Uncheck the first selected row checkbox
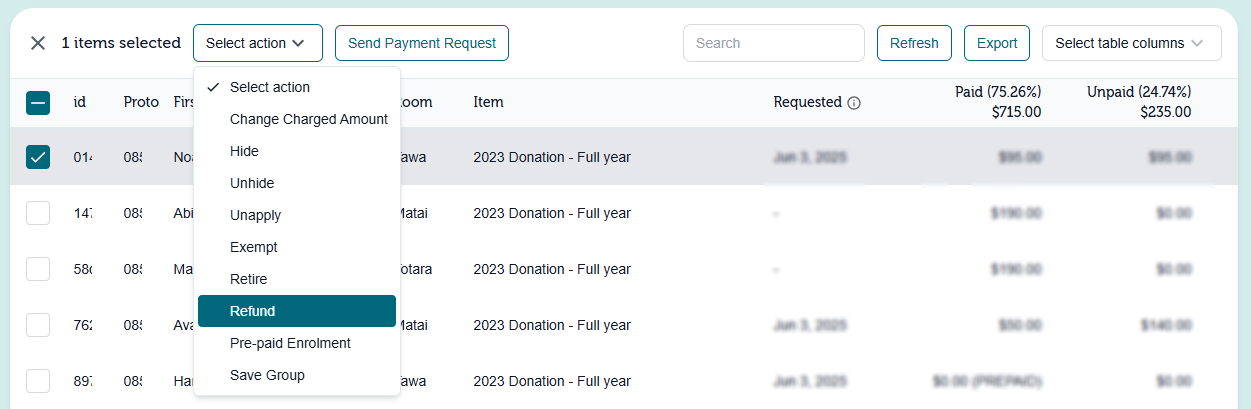1251x409 pixels. [38, 157]
